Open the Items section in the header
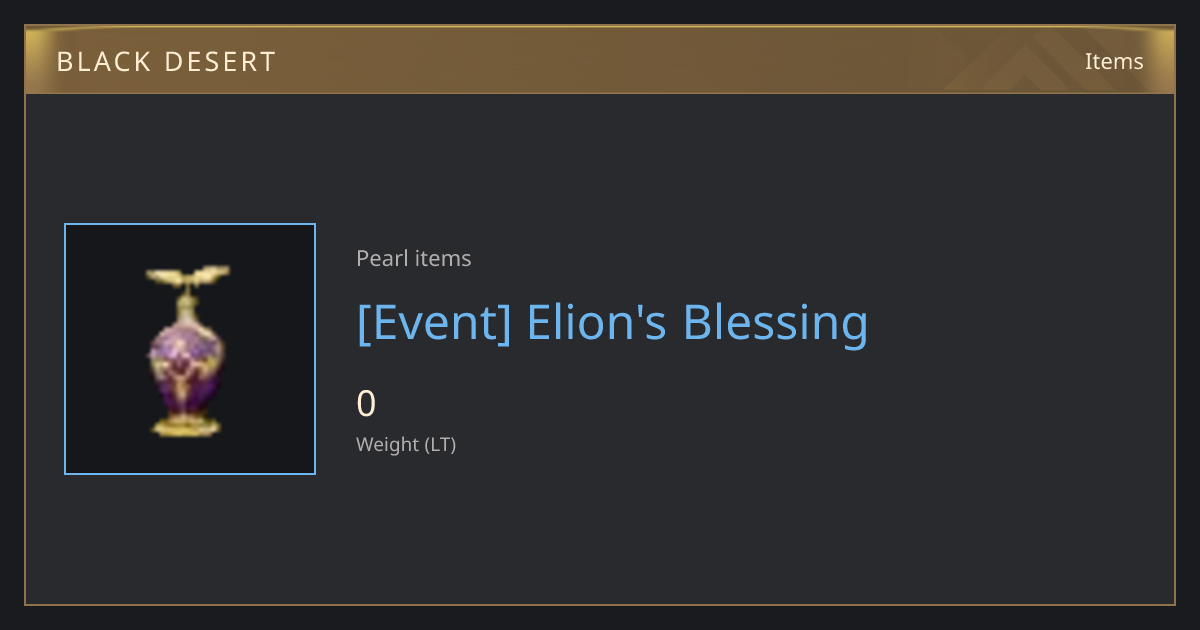The image size is (1200, 630). (x=1114, y=61)
